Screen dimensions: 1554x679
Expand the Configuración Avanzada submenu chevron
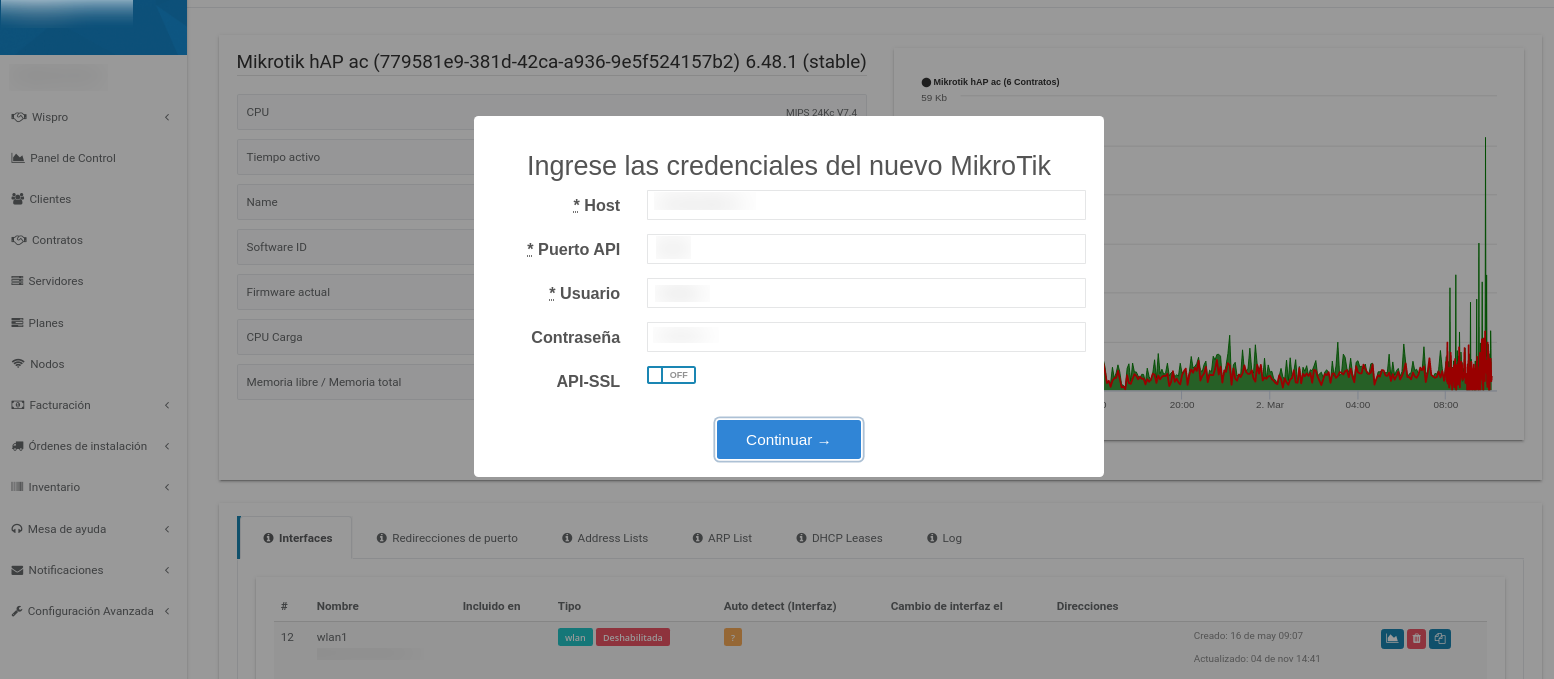[167, 611]
